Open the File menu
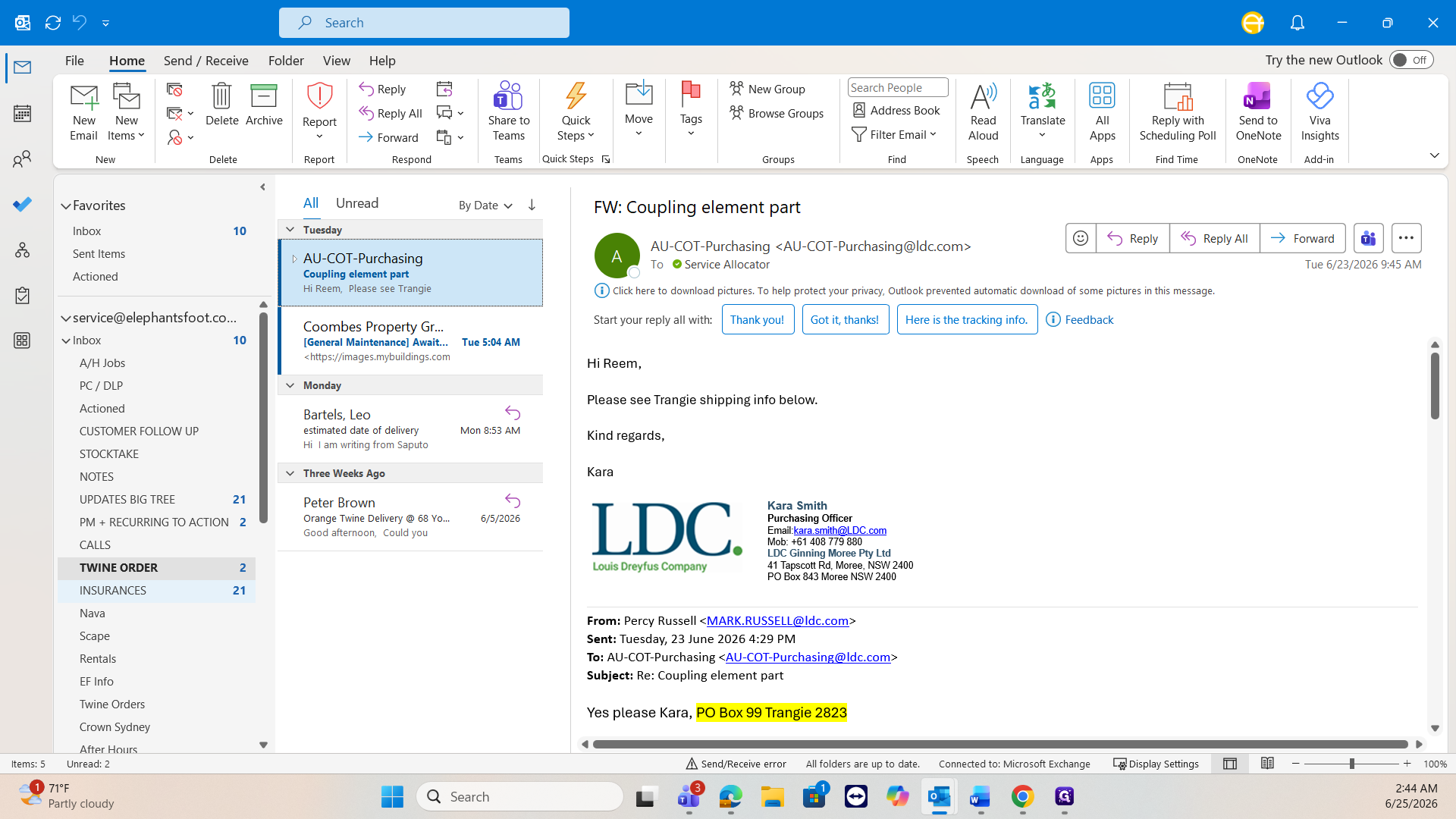The width and height of the screenshot is (1456, 819). point(74,61)
